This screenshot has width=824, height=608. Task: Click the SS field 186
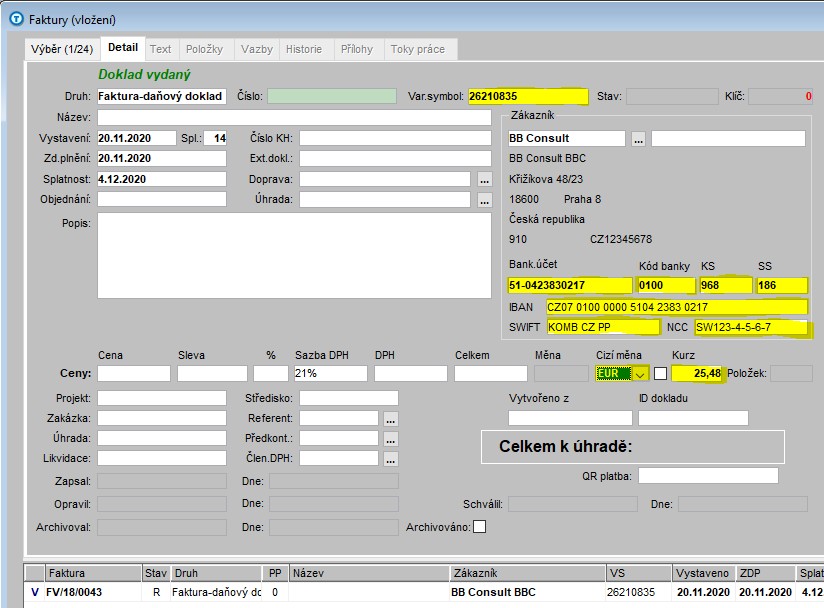tap(782, 285)
